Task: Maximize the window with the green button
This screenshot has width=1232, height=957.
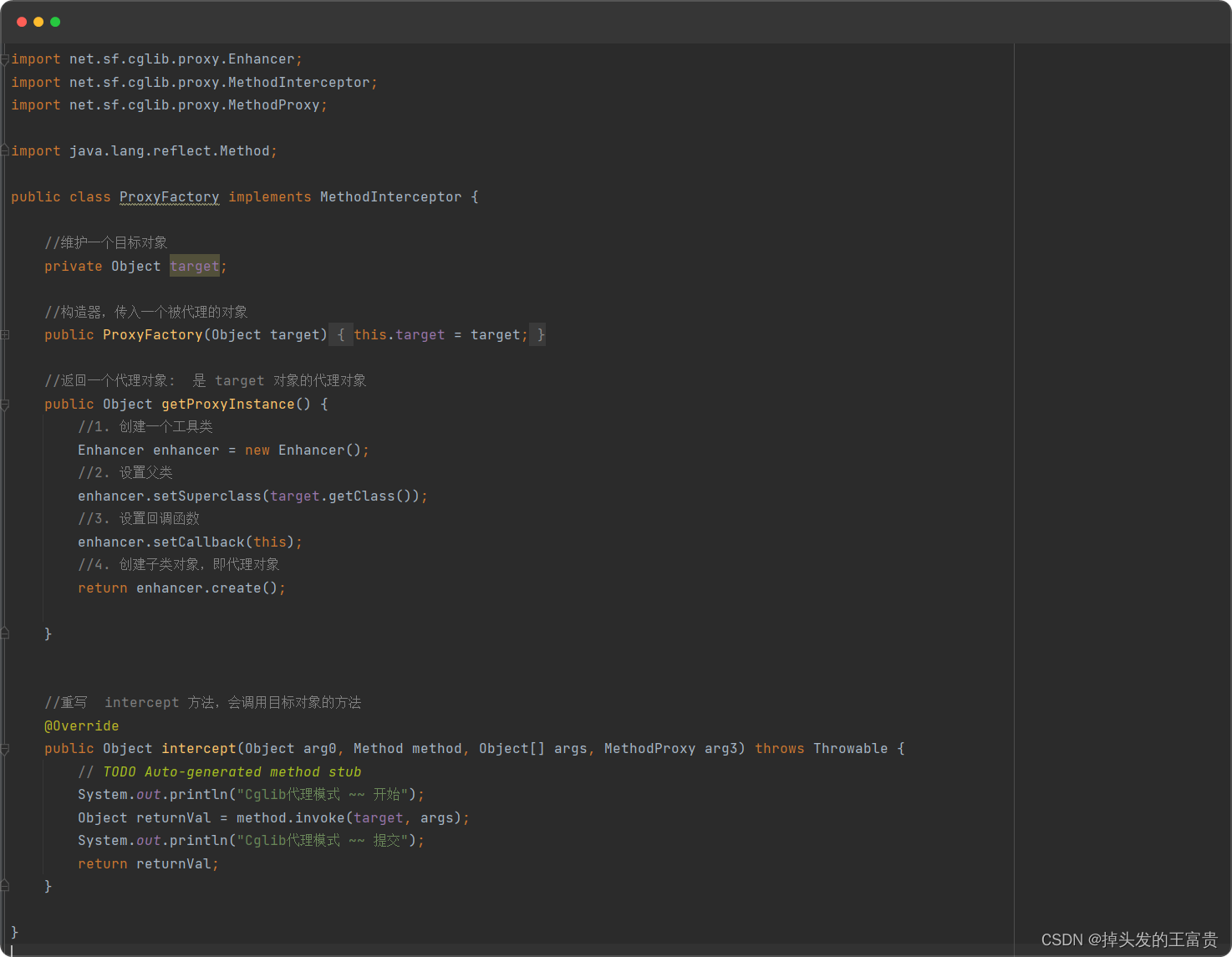Action: pos(55,22)
